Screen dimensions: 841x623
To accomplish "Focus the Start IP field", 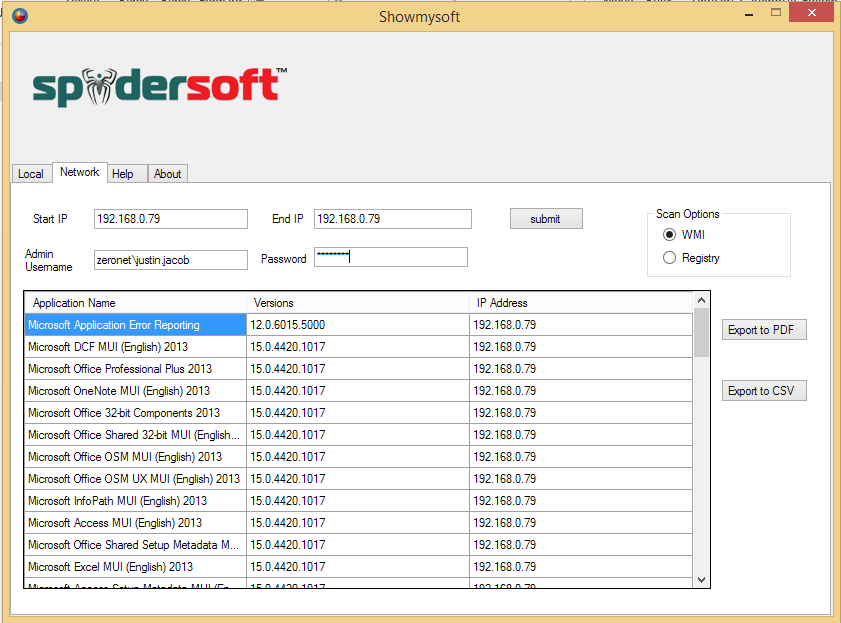I will tap(171, 219).
